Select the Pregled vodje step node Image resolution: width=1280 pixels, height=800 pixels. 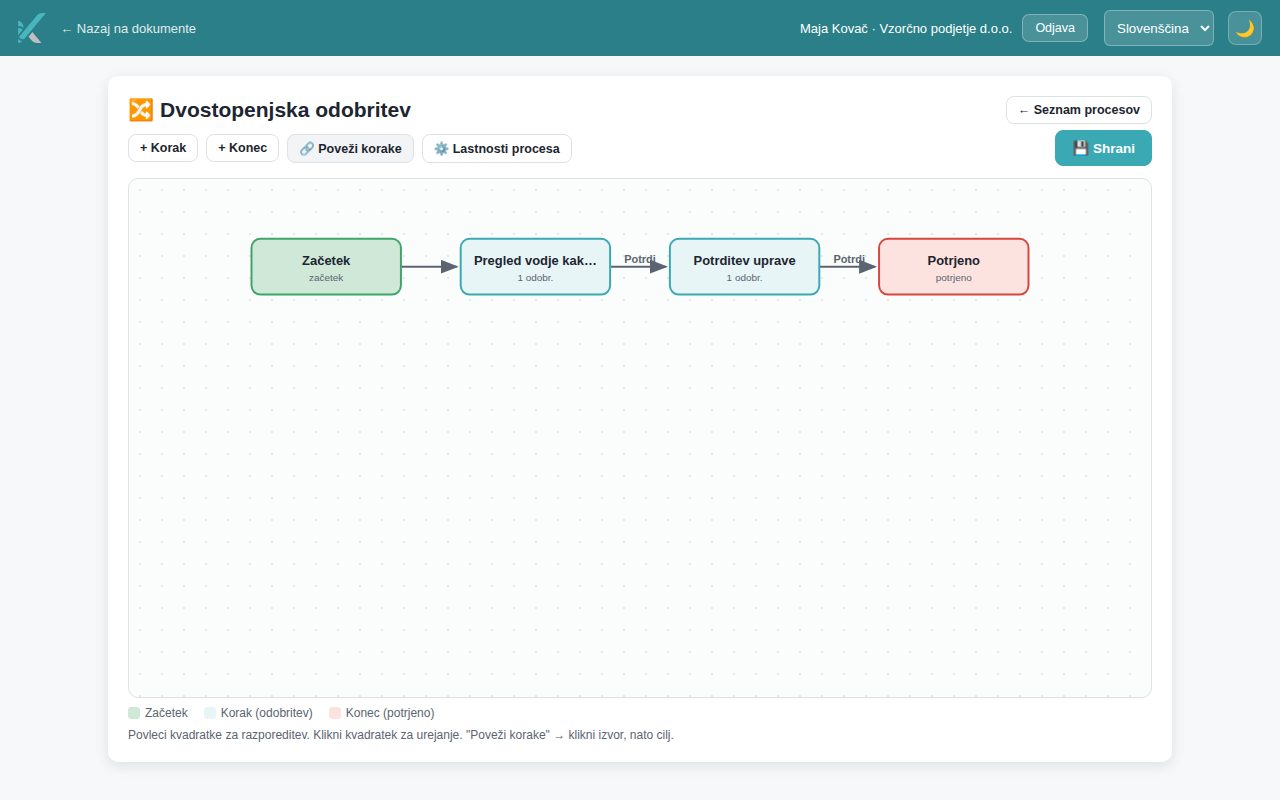[x=535, y=267]
